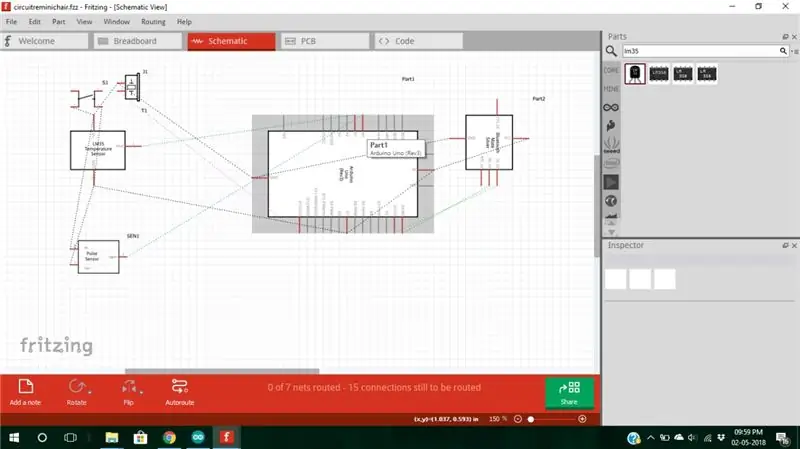Click the canvas vertical scrollbar
Image resolution: width=800 pixels, height=449 pixels.
(x=597, y=204)
